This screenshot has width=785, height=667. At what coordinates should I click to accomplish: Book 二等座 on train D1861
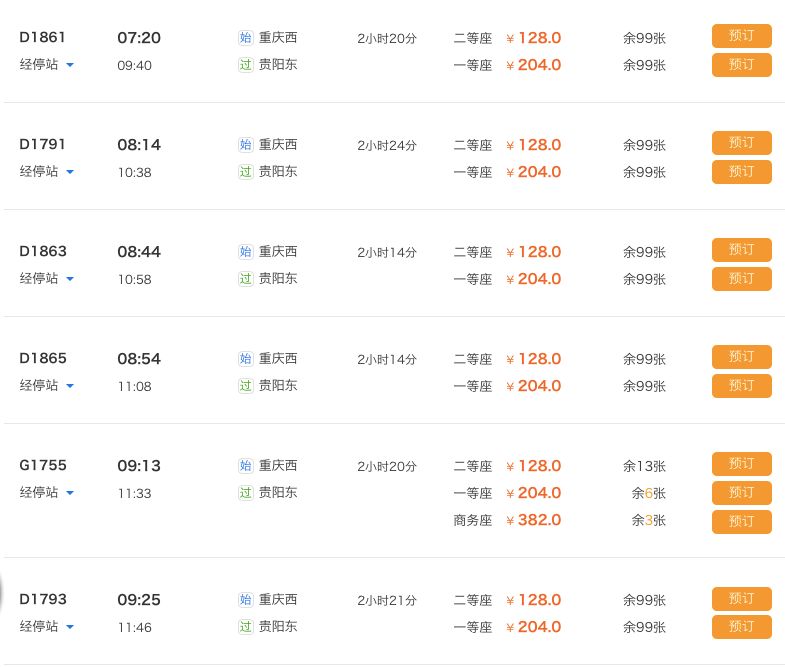click(x=741, y=37)
